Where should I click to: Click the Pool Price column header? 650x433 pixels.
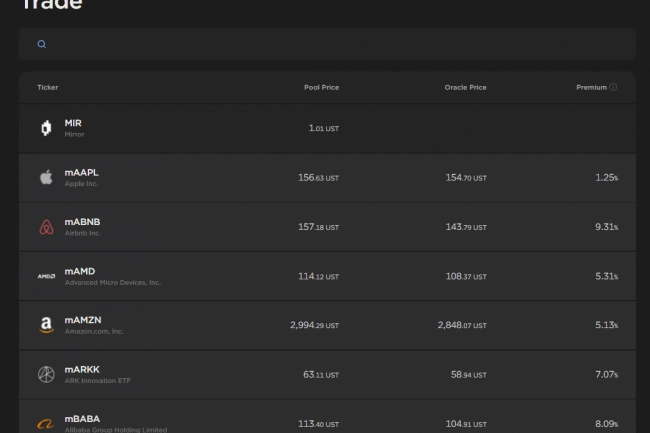[321, 87]
